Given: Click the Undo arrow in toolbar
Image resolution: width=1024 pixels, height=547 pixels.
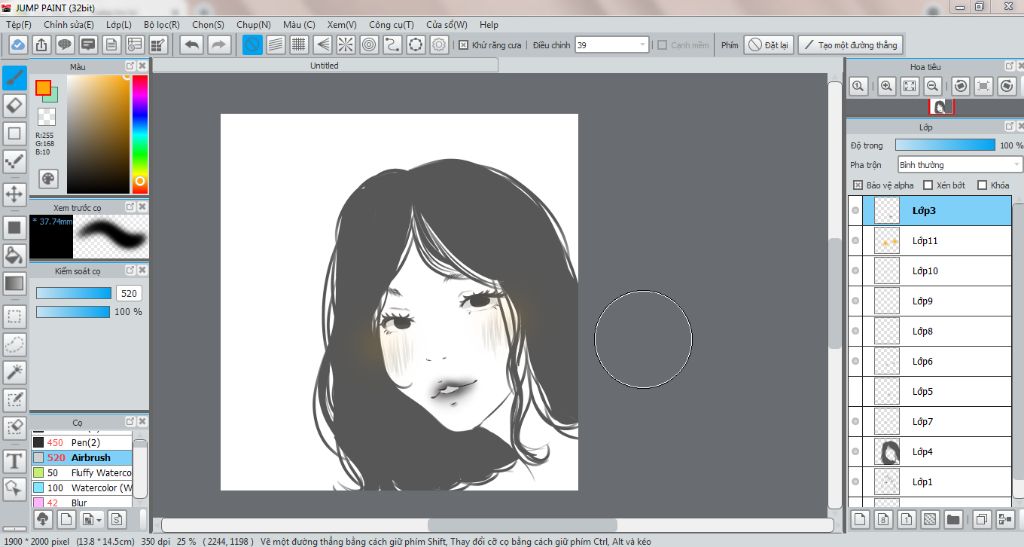Looking at the screenshot, I should tap(192, 45).
